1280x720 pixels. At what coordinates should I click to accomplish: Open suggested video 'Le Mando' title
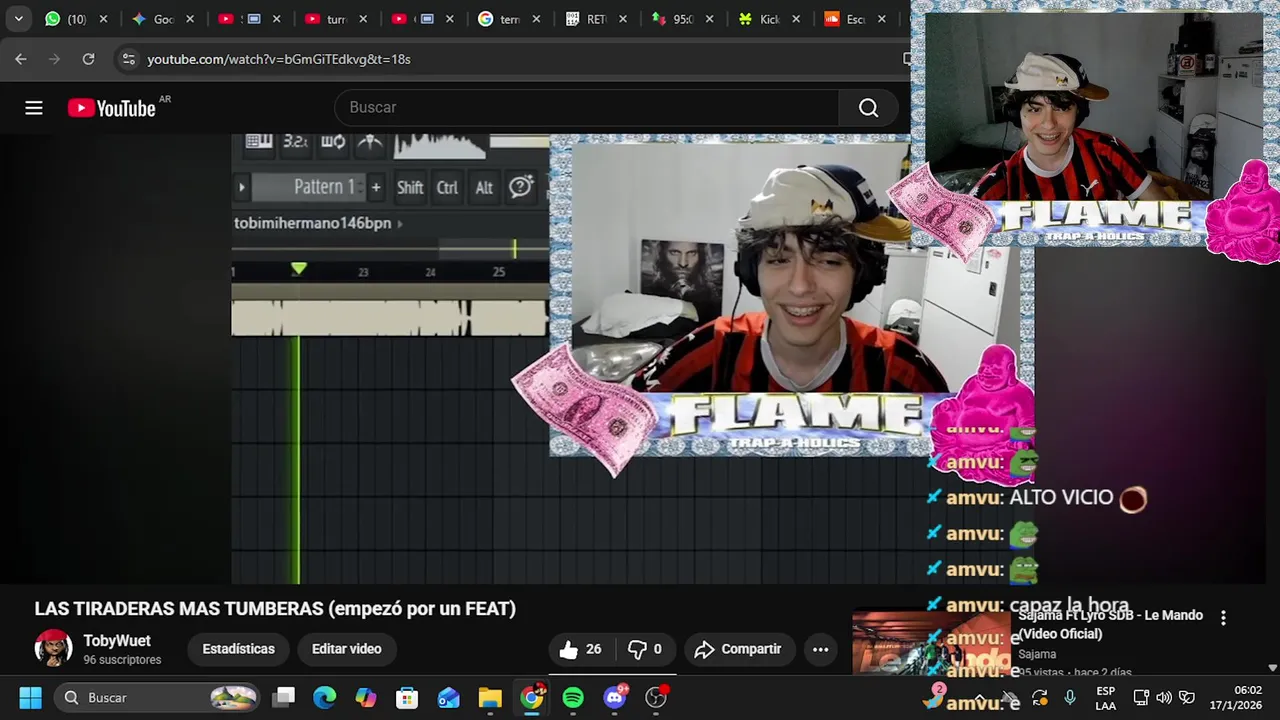coord(1110,624)
